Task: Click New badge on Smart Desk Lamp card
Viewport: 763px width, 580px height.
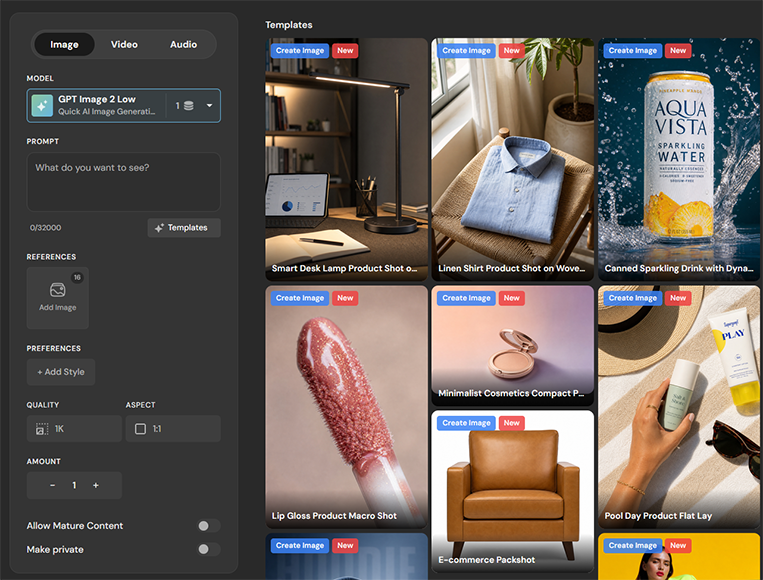Action: coord(345,51)
